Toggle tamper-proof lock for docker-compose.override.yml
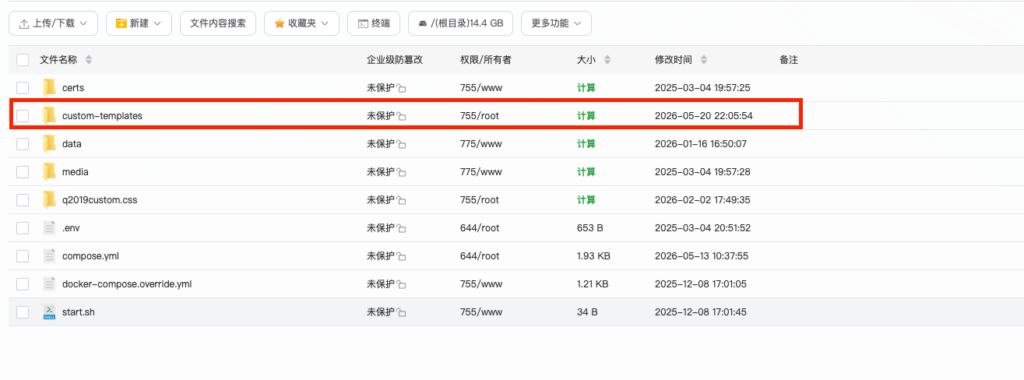 (x=402, y=285)
